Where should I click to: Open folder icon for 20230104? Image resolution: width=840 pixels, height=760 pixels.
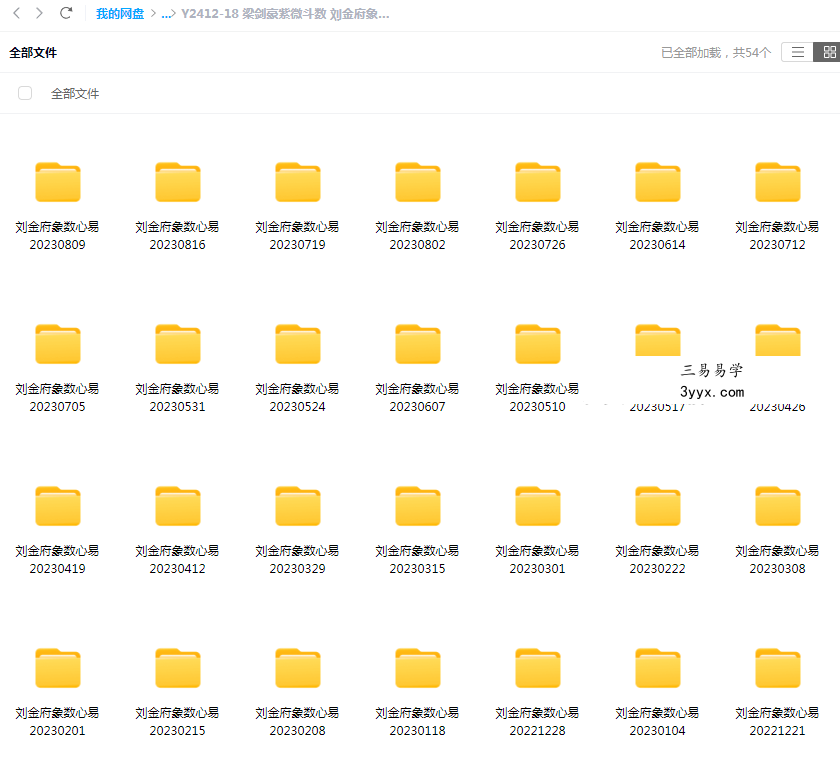[x=658, y=669]
